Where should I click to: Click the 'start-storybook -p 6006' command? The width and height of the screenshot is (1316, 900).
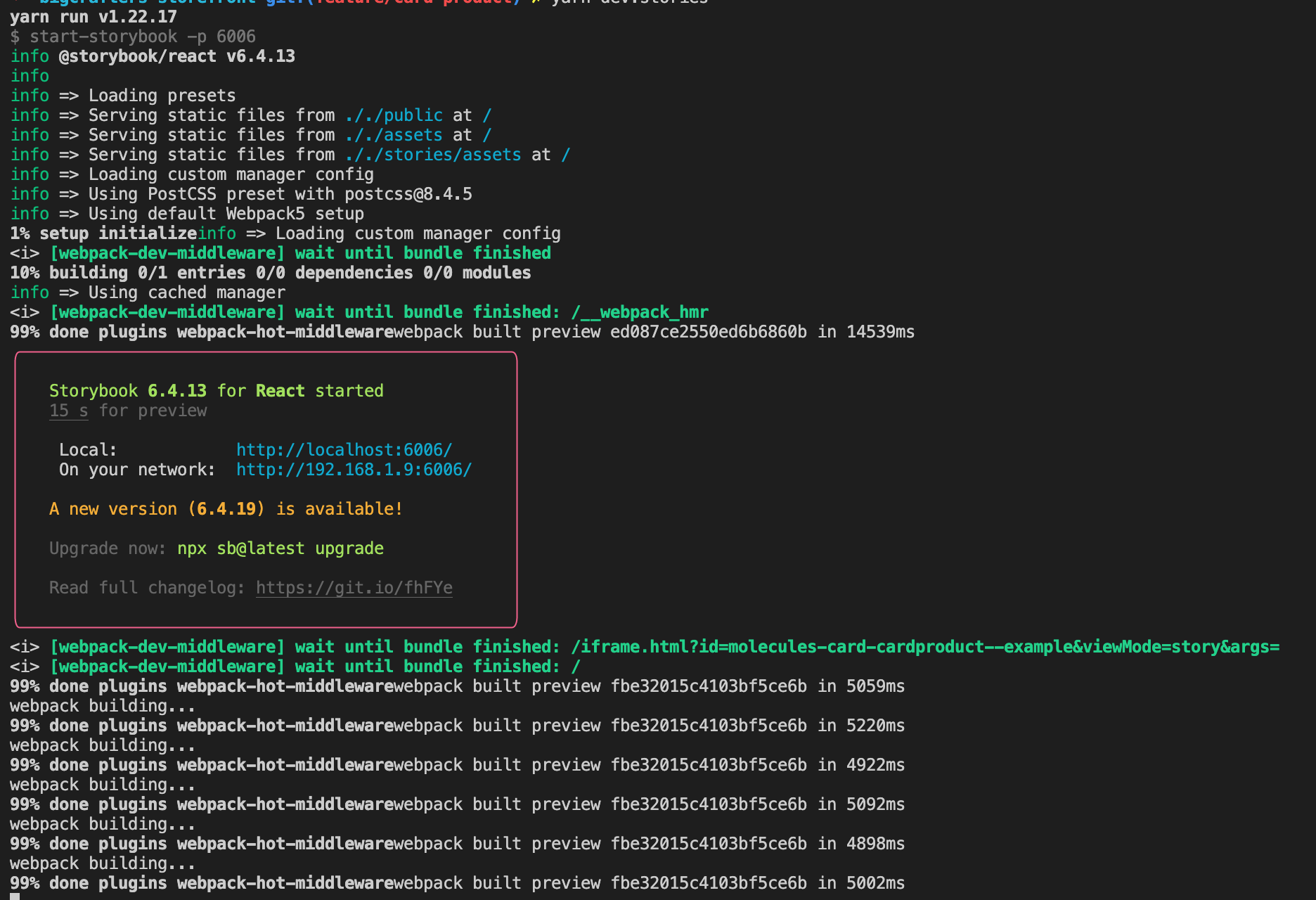point(143,37)
